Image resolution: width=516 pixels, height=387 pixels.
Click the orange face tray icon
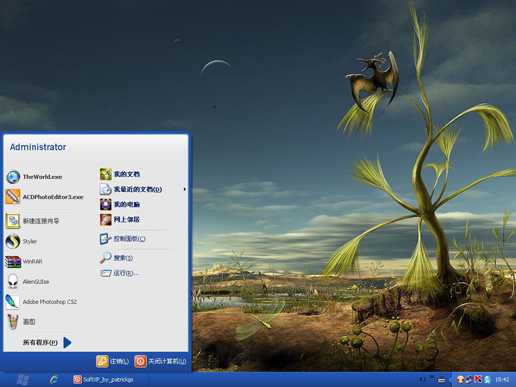point(460,379)
